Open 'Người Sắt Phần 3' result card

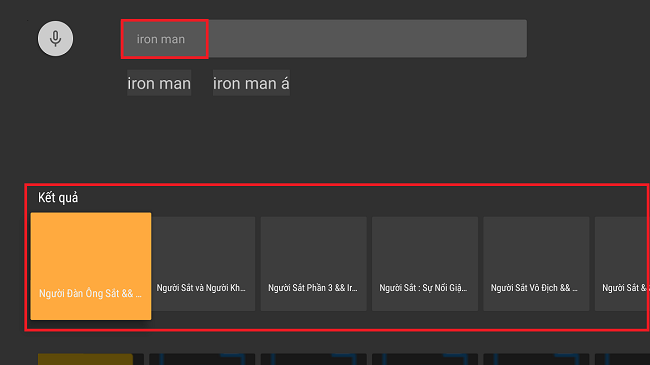tap(314, 264)
